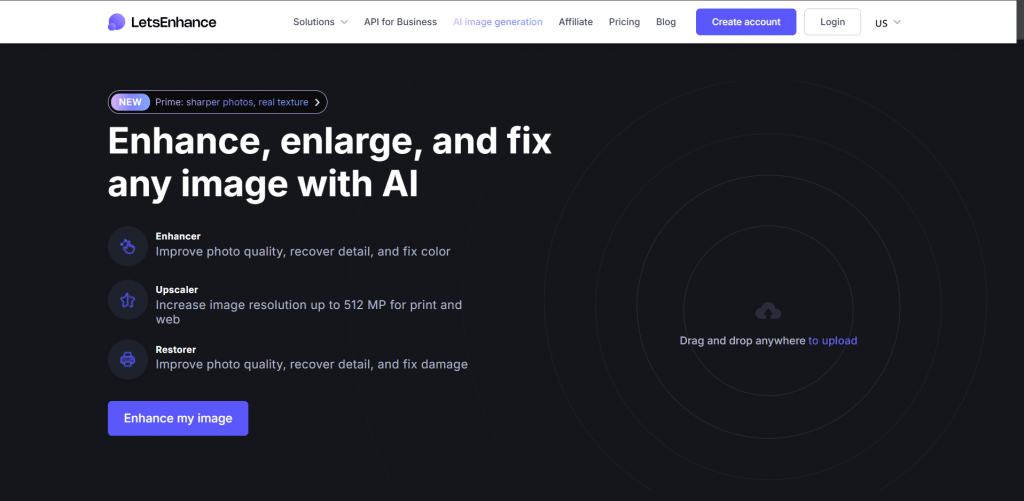This screenshot has height=501, width=1024.
Task: Click the Login button
Action: [832, 22]
